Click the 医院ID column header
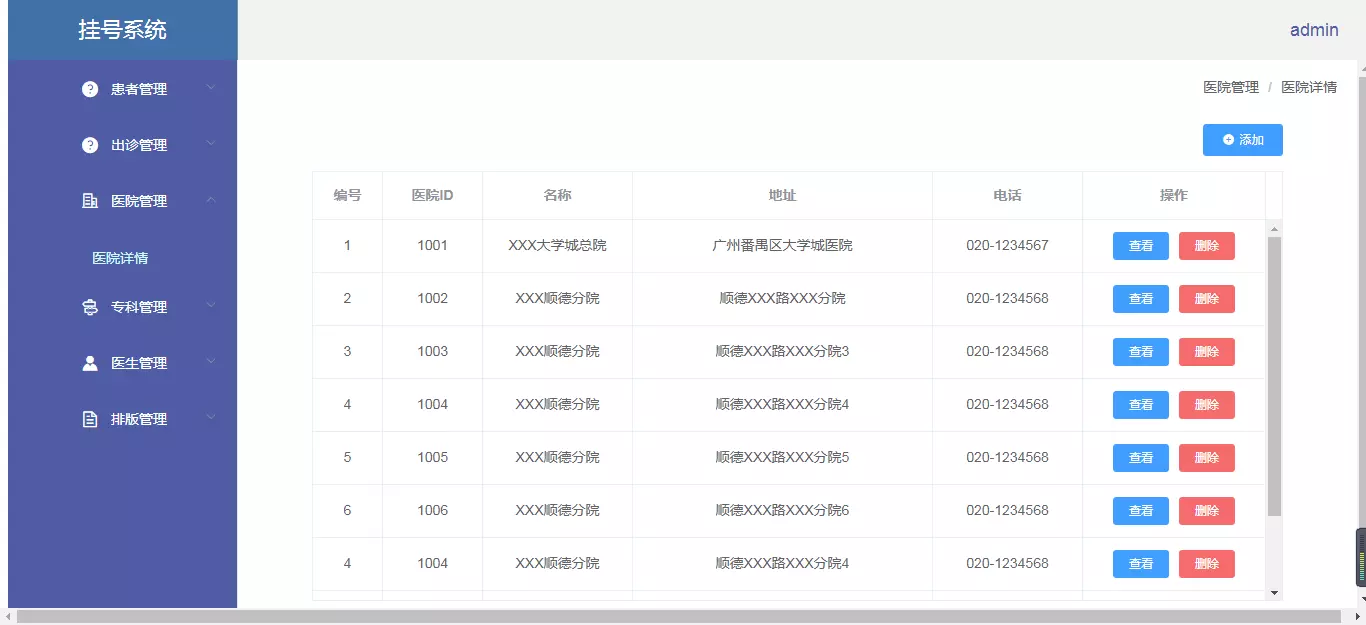This screenshot has height=625, width=1366. 432,195
